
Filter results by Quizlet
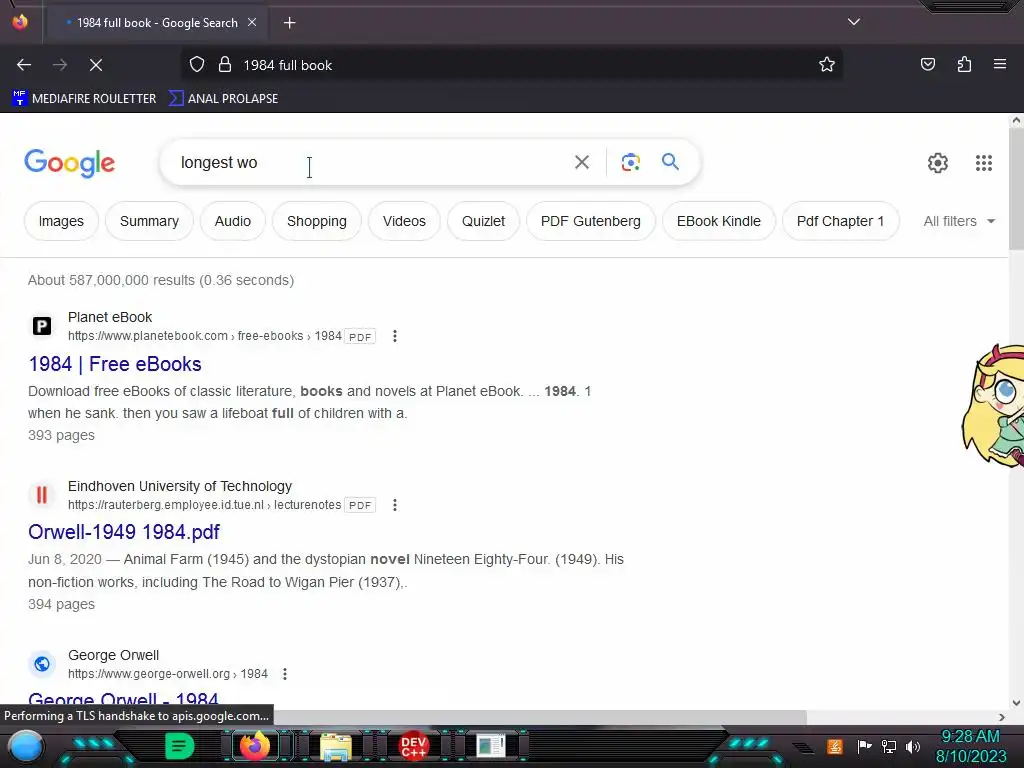tap(483, 221)
